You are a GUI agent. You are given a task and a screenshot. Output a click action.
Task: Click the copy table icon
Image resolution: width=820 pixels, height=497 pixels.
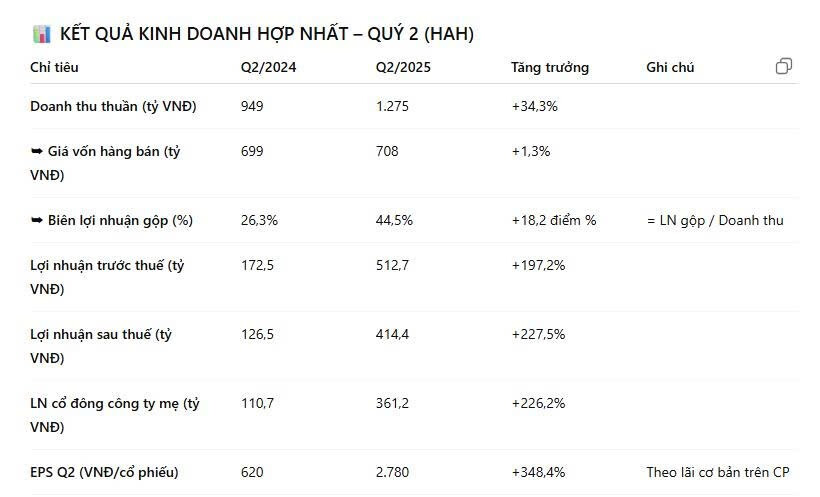(784, 66)
